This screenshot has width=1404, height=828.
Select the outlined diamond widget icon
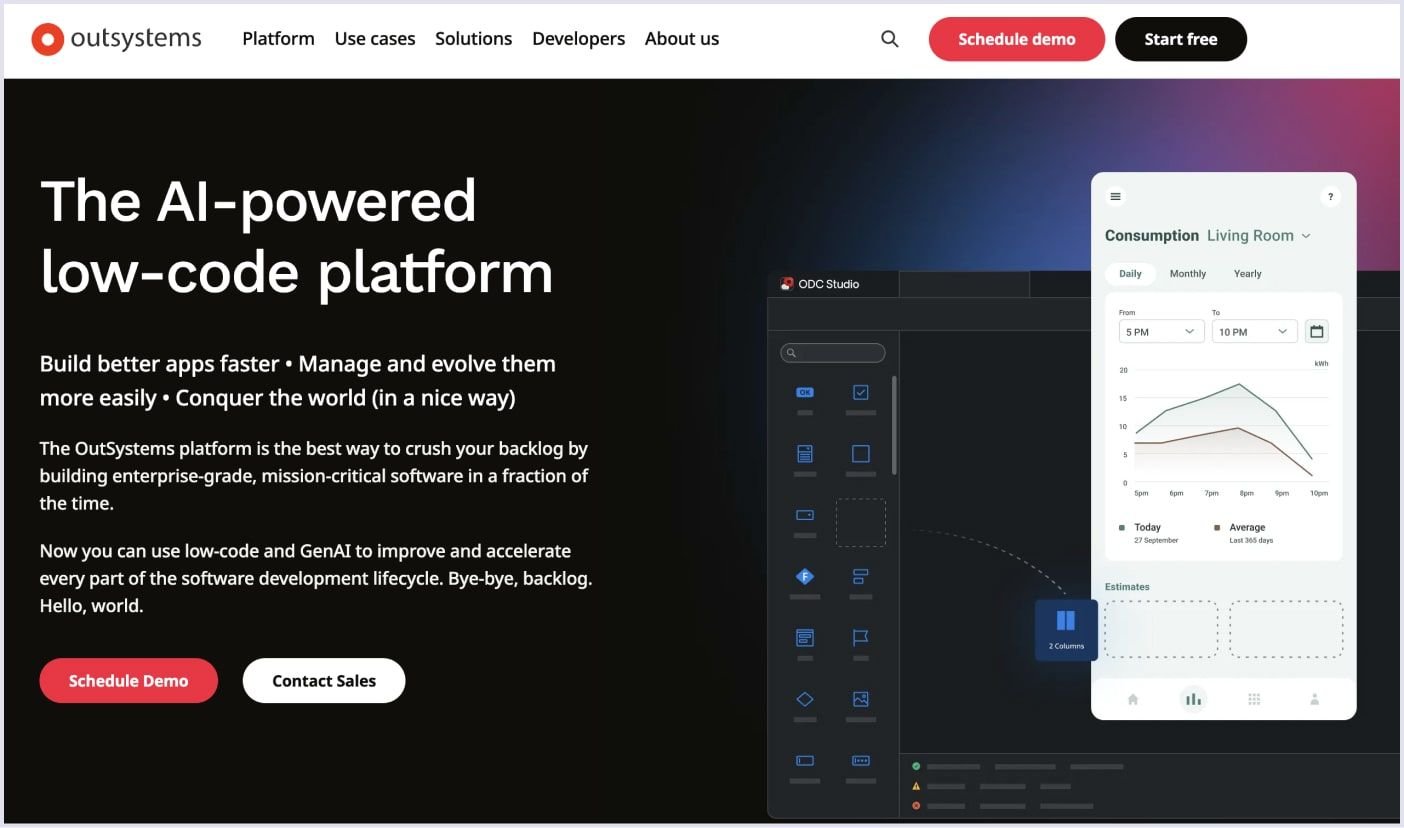805,699
